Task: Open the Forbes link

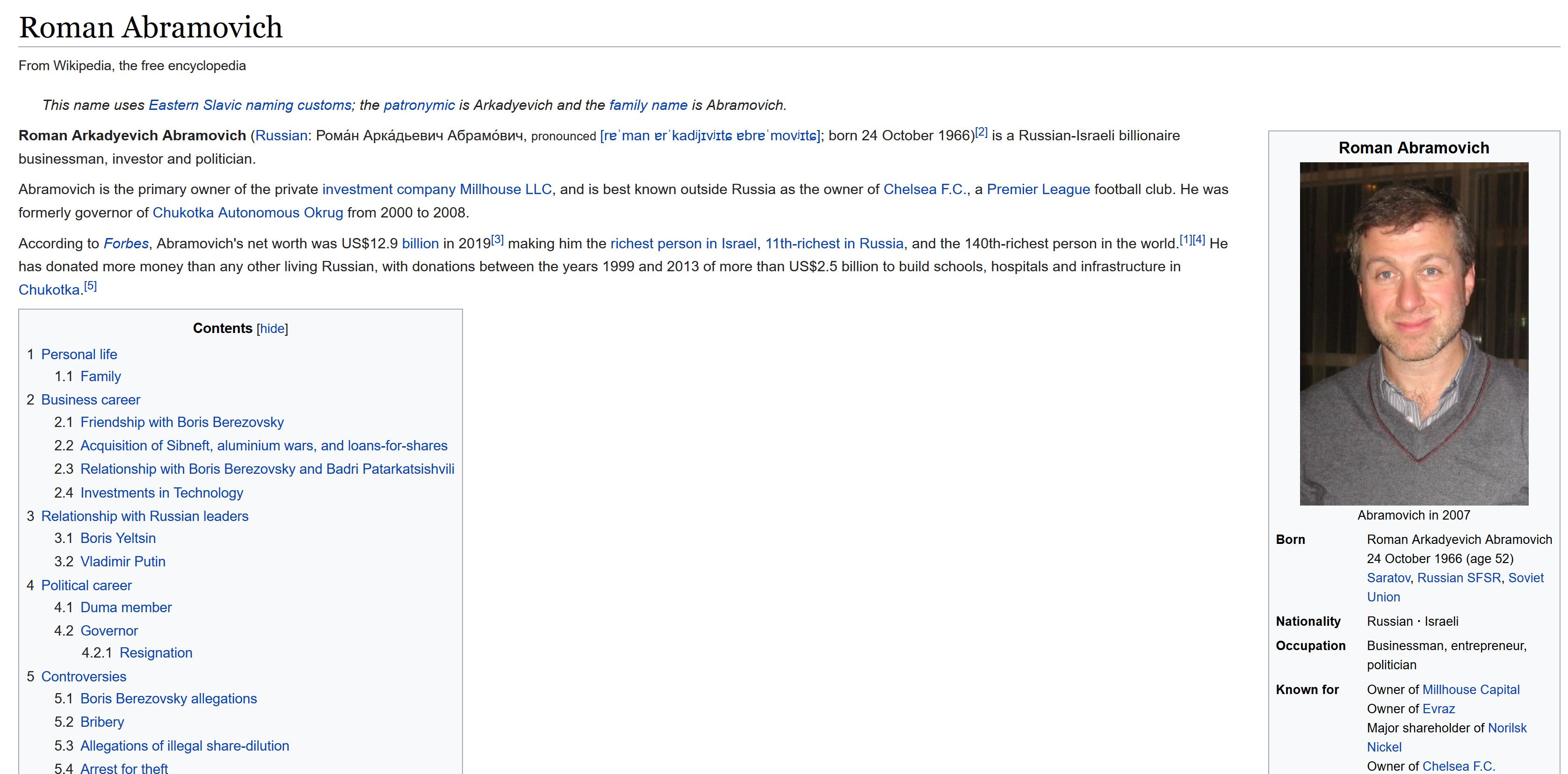Action: pos(126,244)
